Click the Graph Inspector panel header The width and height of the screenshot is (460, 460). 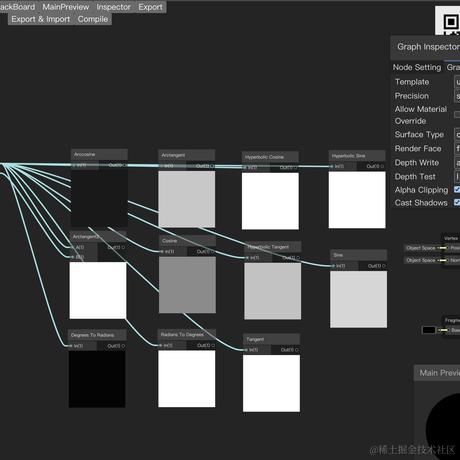425,47
